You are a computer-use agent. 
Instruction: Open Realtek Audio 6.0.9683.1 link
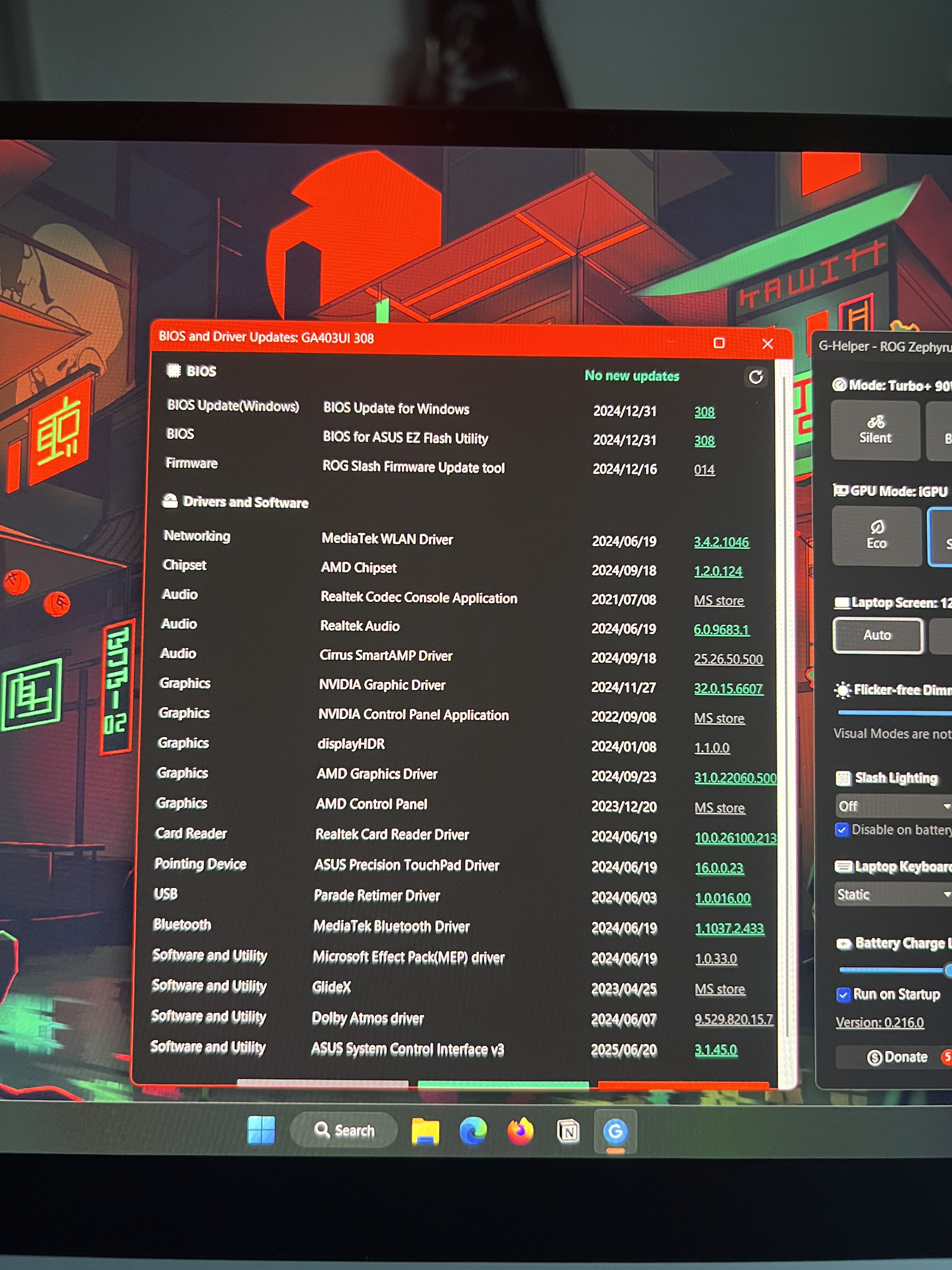(721, 630)
